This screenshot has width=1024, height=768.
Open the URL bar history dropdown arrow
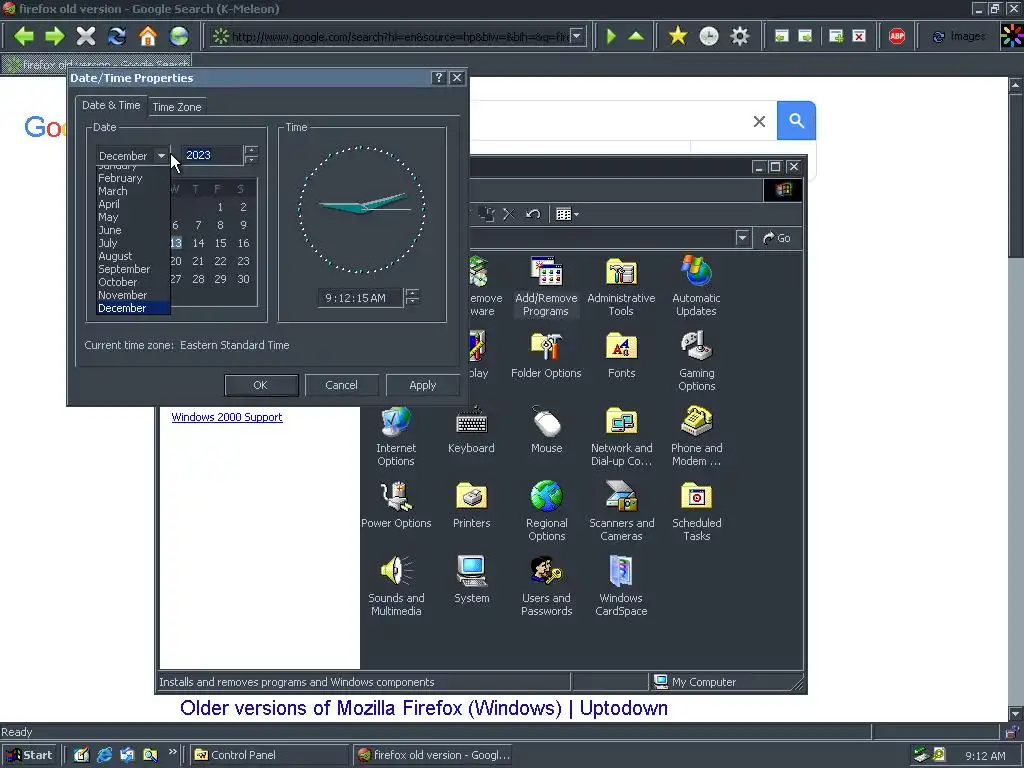pos(577,36)
